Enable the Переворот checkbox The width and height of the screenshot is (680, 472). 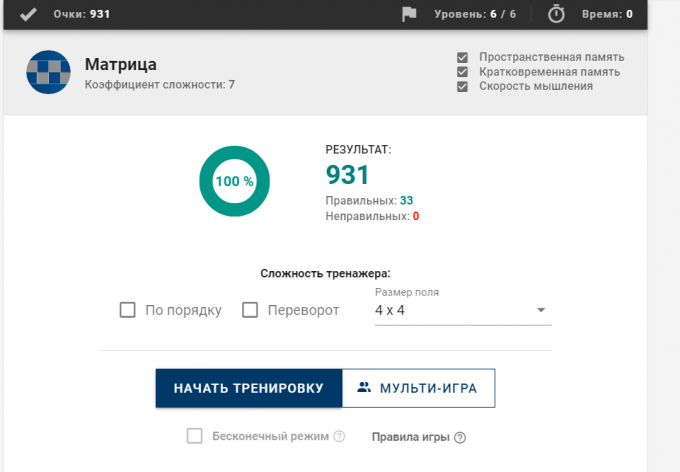click(x=251, y=310)
